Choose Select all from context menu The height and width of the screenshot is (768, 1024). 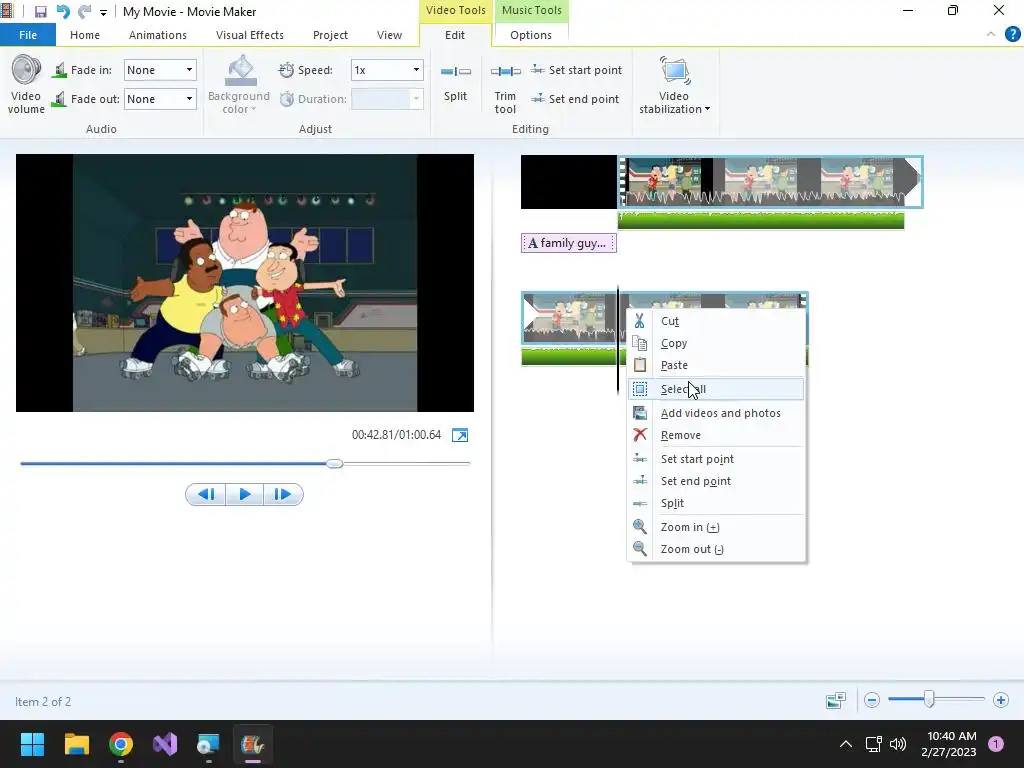(716, 389)
